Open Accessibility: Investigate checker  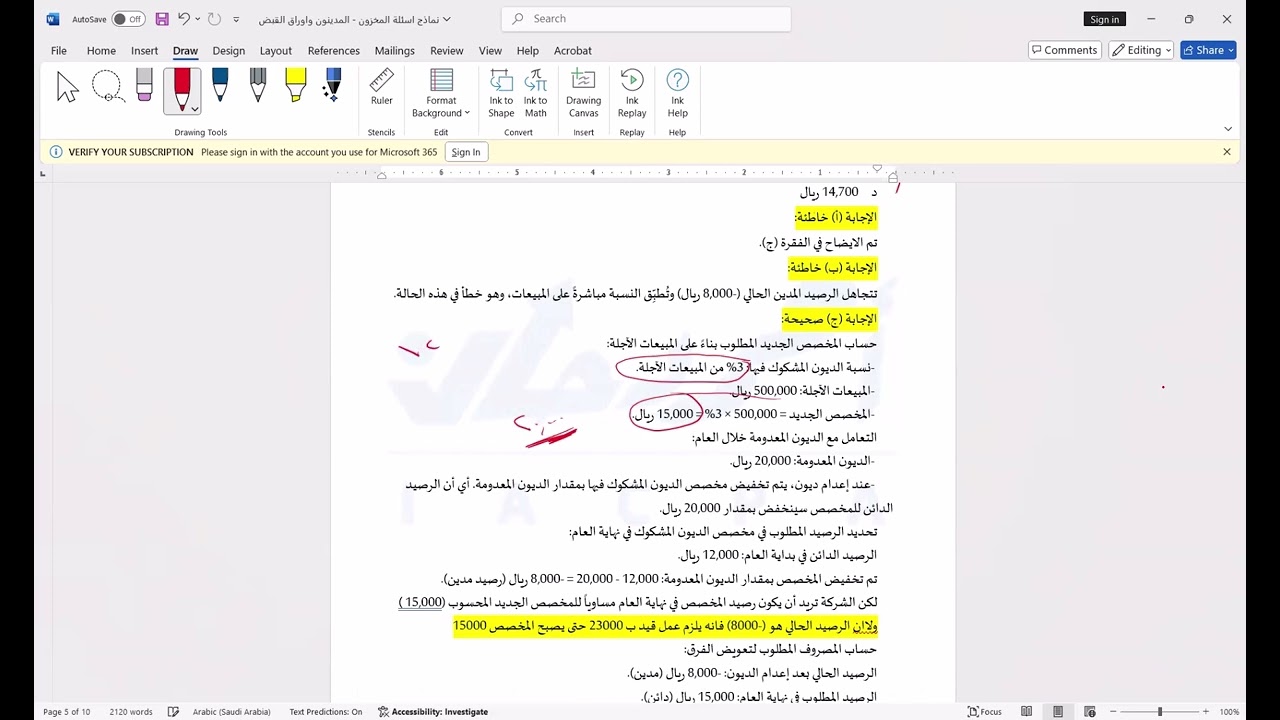(x=433, y=712)
